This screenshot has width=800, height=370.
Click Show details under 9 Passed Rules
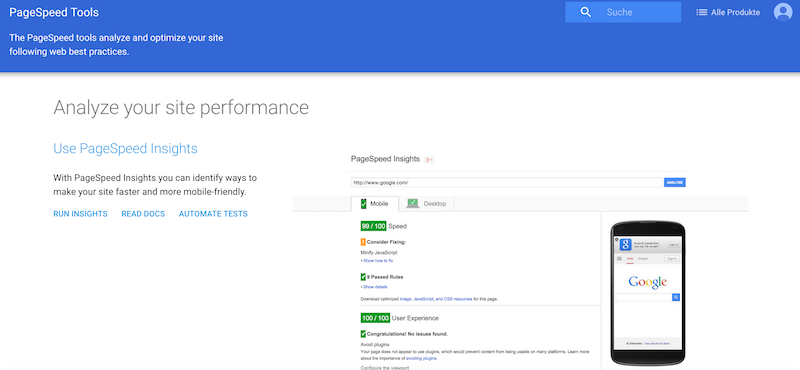(x=374, y=287)
